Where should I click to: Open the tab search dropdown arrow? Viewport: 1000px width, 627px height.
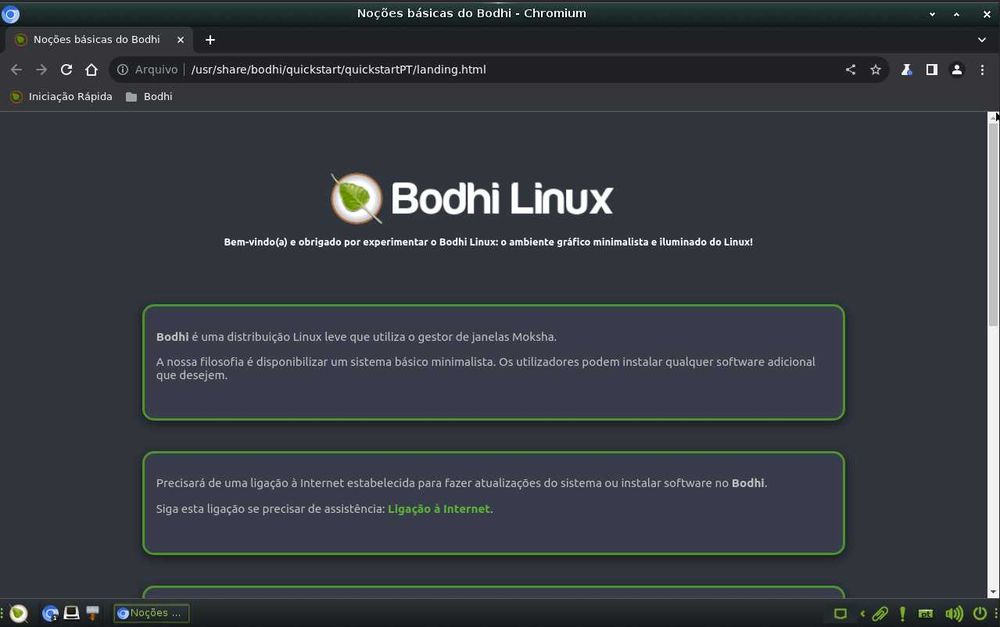point(982,40)
